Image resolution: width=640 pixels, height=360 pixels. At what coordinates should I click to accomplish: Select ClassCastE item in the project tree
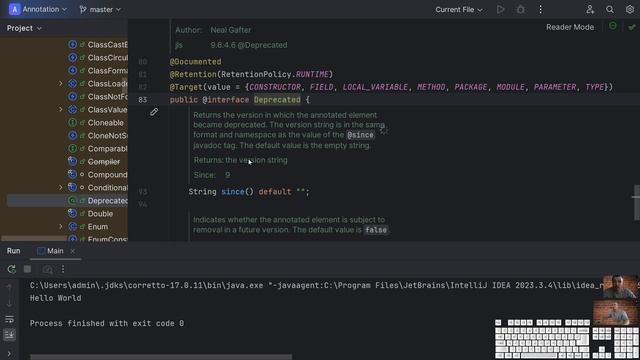[x=108, y=44]
